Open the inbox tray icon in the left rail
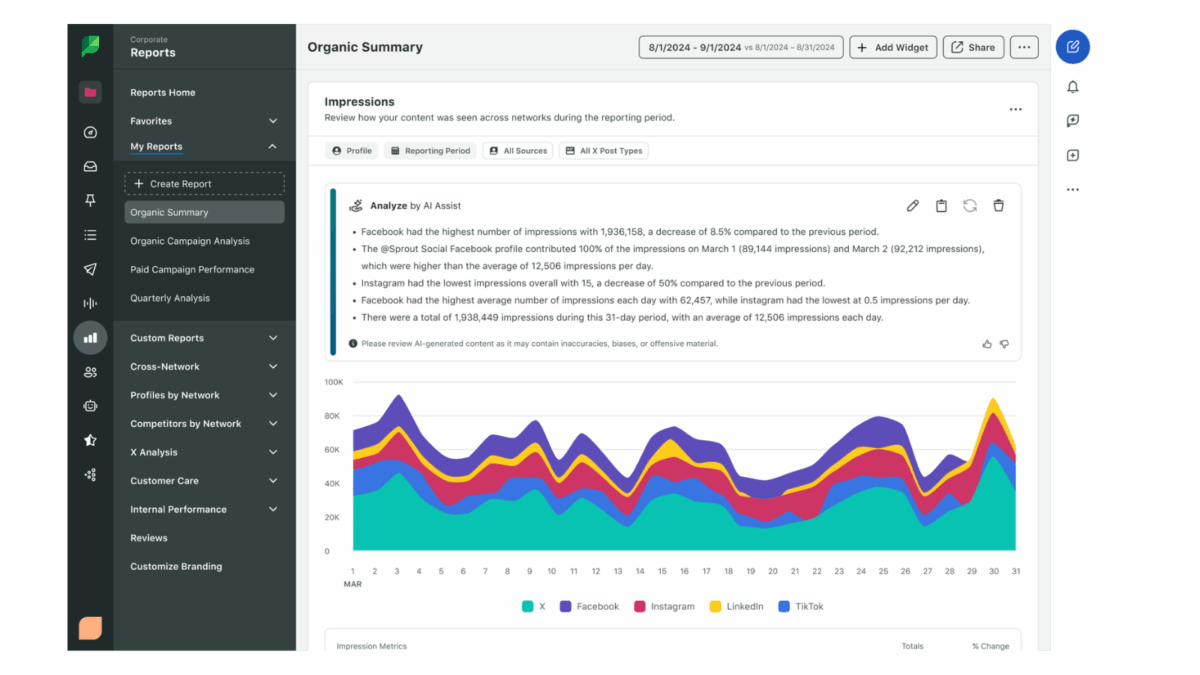The height and width of the screenshot is (675, 1200). [x=90, y=167]
